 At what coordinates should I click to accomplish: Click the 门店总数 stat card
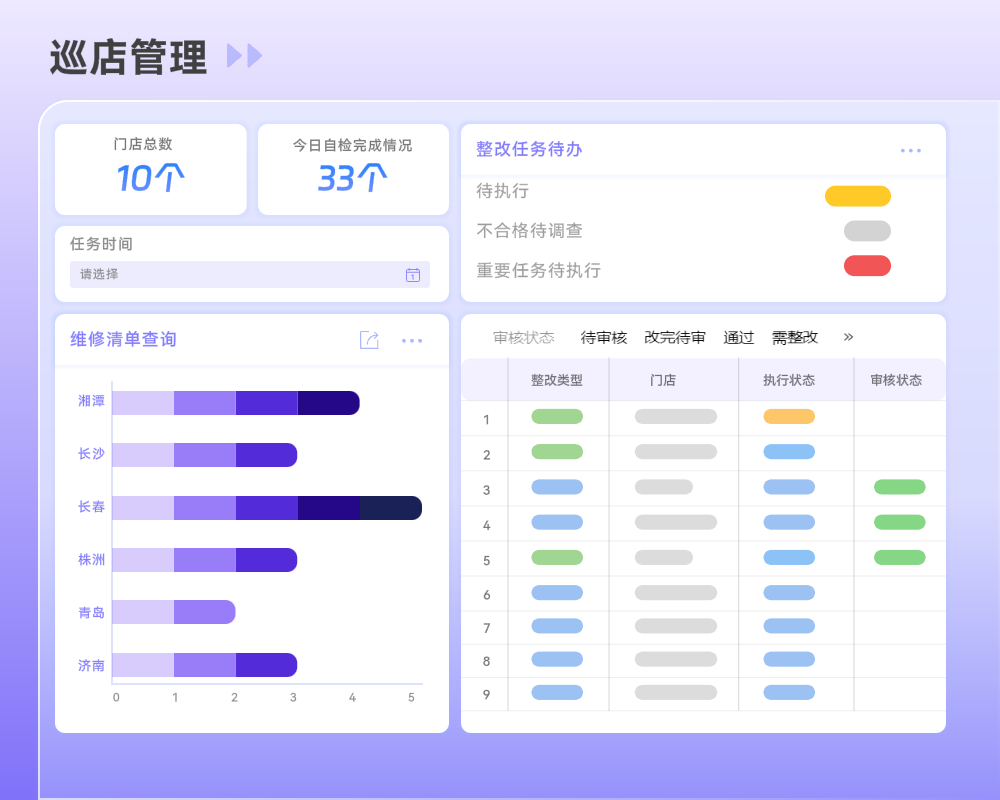click(x=151, y=168)
